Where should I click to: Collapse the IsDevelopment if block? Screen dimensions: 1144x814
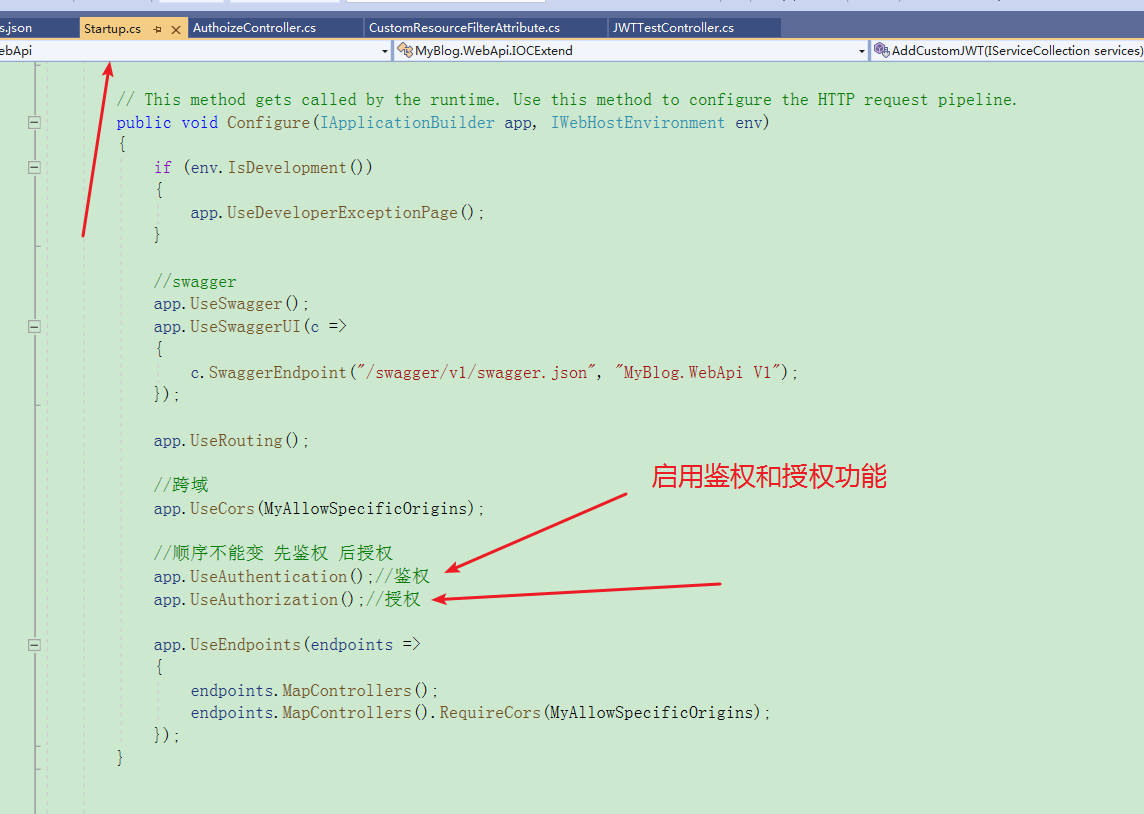[34, 167]
